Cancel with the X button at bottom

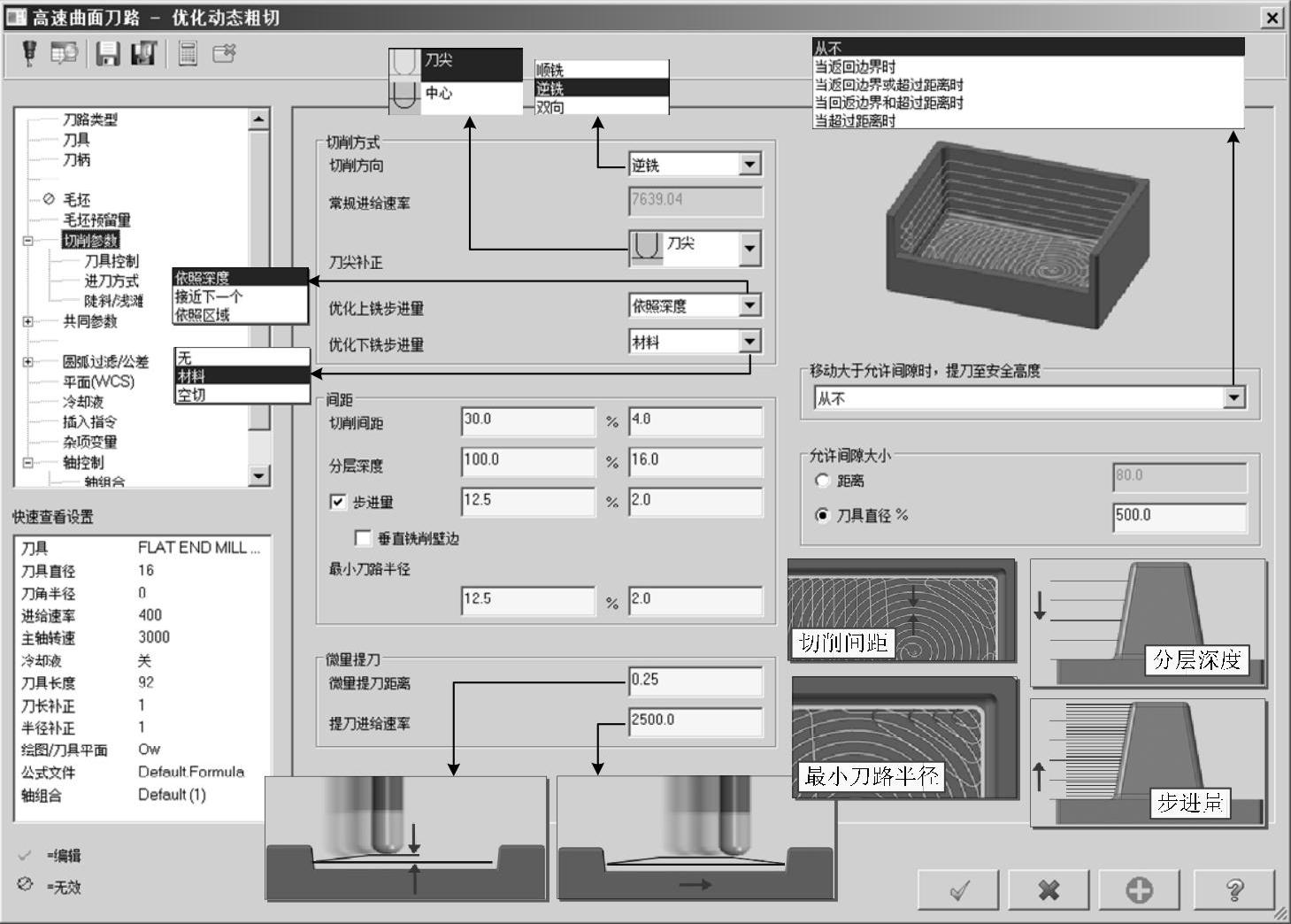[x=1049, y=889]
